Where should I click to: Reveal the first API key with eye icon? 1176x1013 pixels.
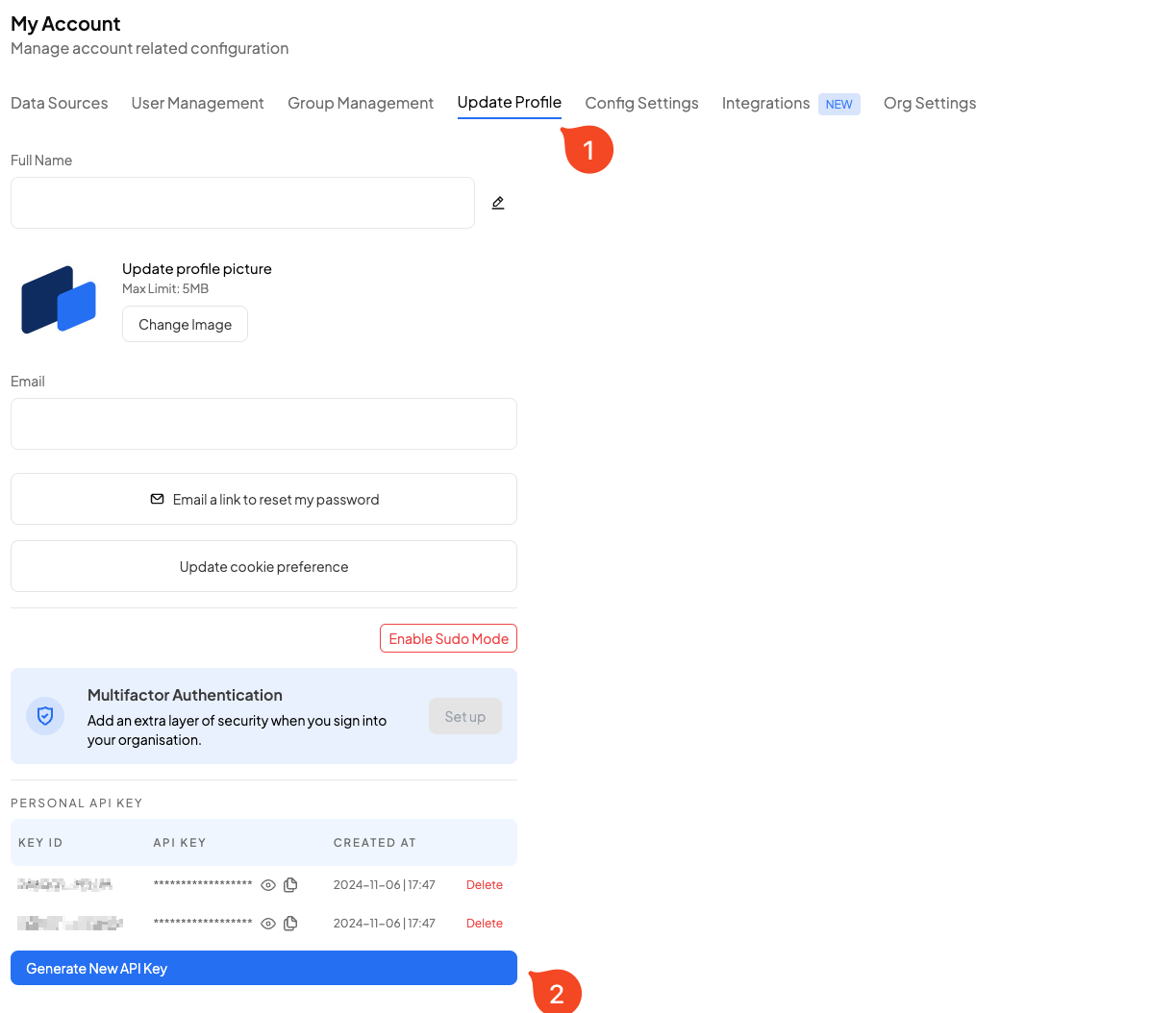pos(268,885)
